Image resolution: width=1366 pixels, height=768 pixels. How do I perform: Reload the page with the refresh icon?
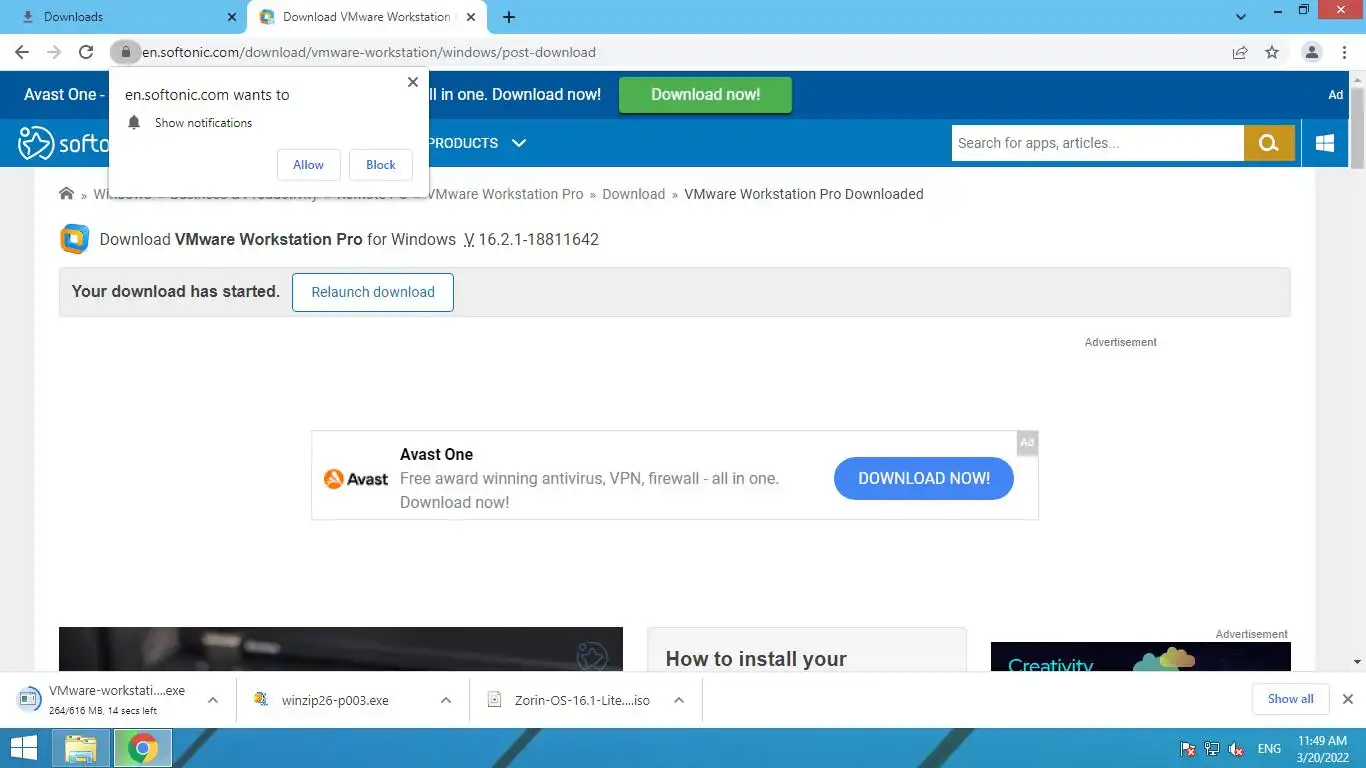86,52
